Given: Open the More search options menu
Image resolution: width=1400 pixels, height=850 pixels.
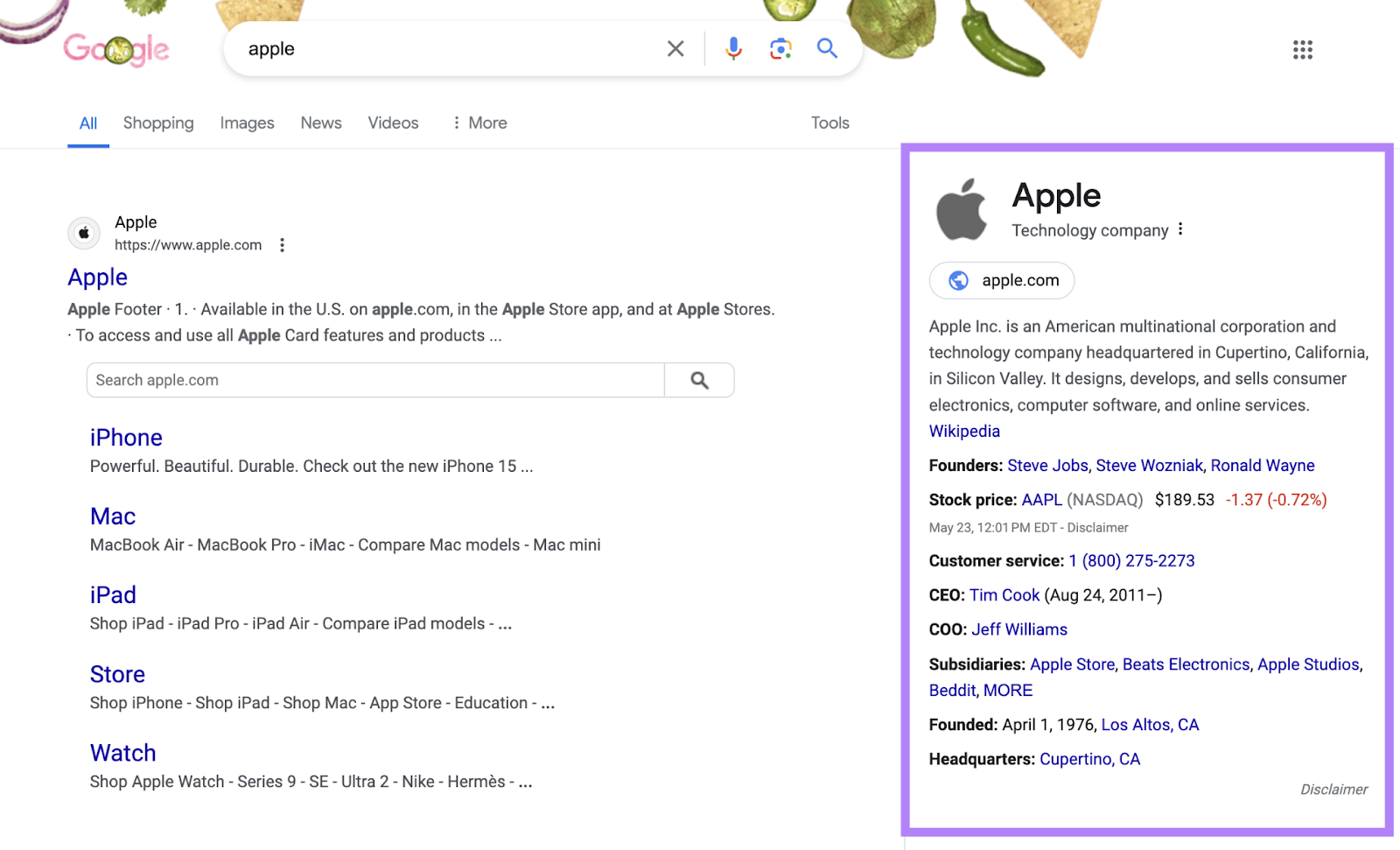Looking at the screenshot, I should [x=479, y=123].
